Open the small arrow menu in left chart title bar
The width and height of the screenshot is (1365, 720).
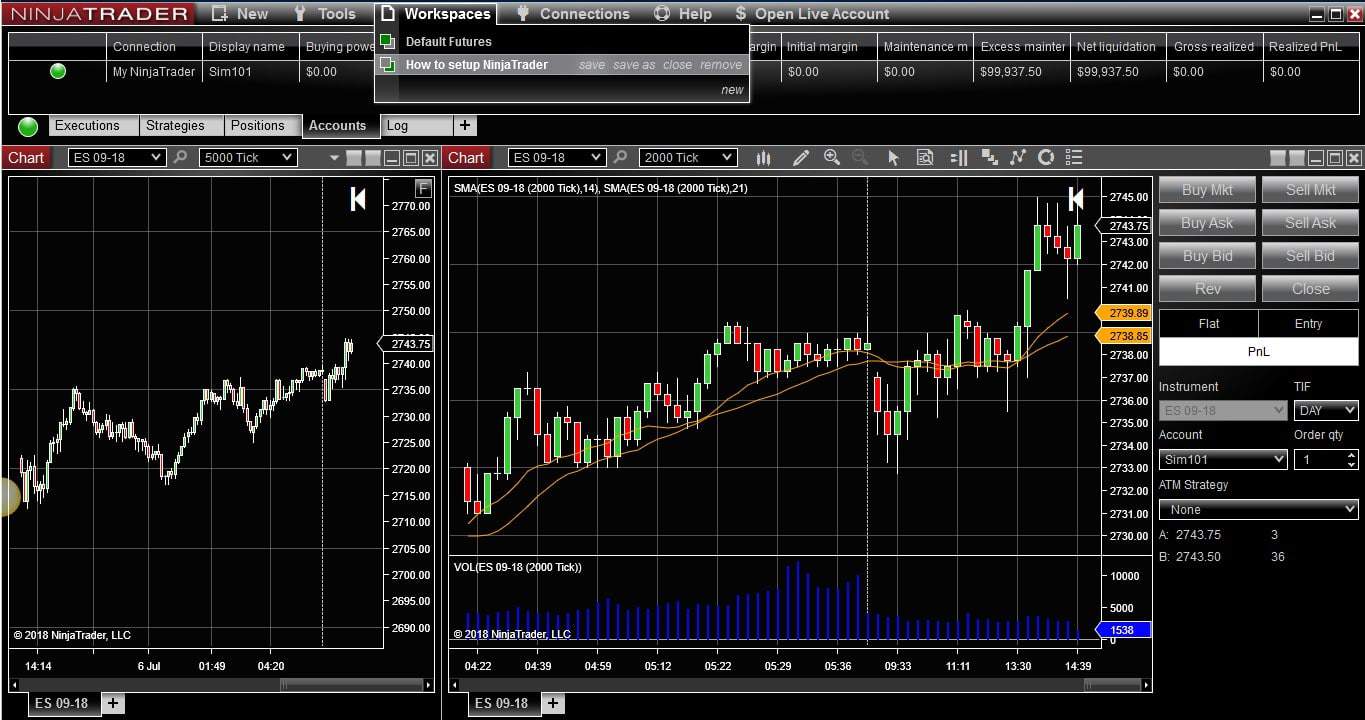(334, 158)
